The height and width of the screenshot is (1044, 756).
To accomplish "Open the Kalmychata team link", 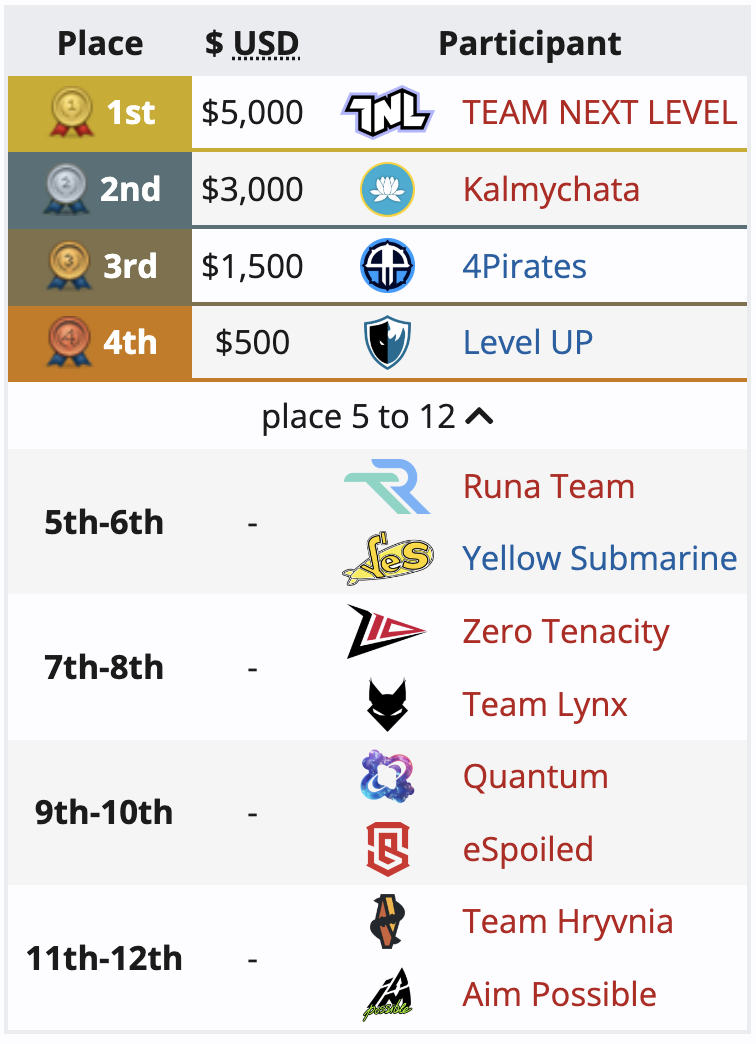I will [x=551, y=189].
